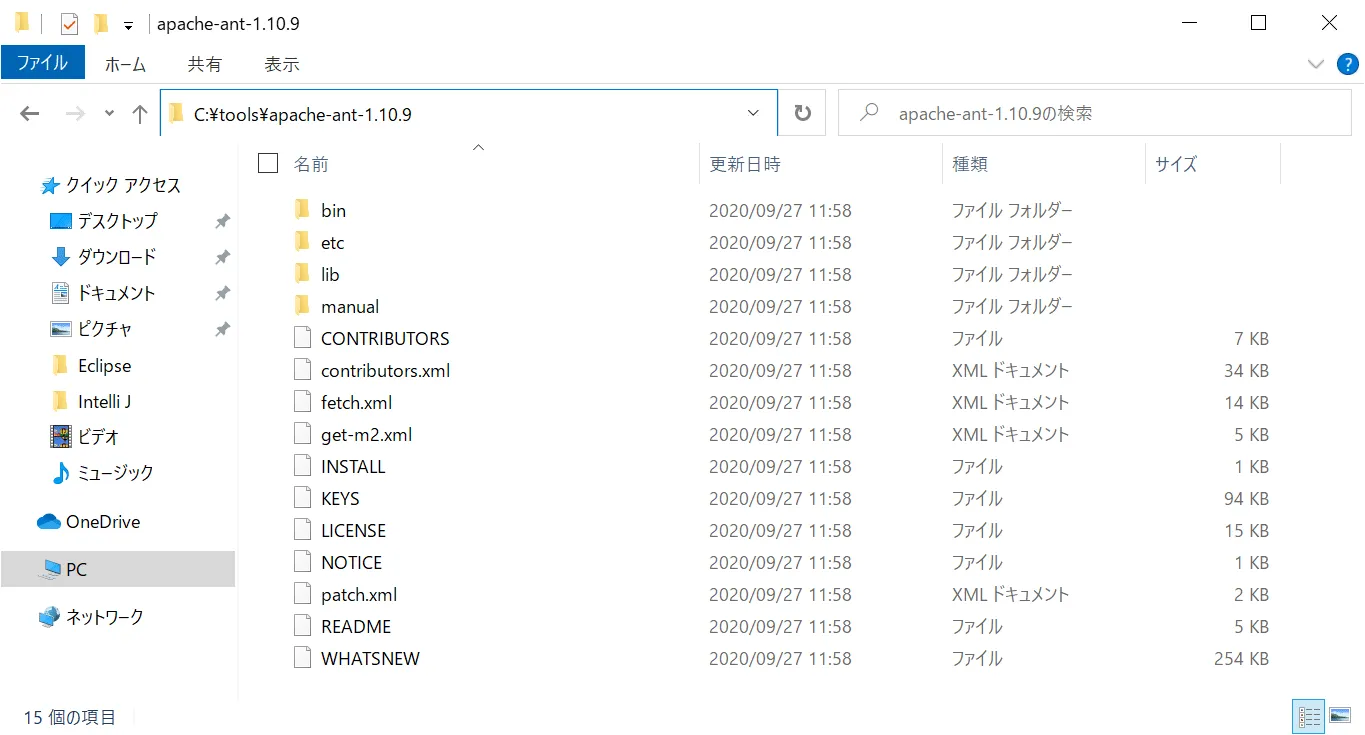Open the 共有 ribbon tab
Image resolution: width=1365 pixels, height=735 pixels.
pyautogui.click(x=204, y=64)
